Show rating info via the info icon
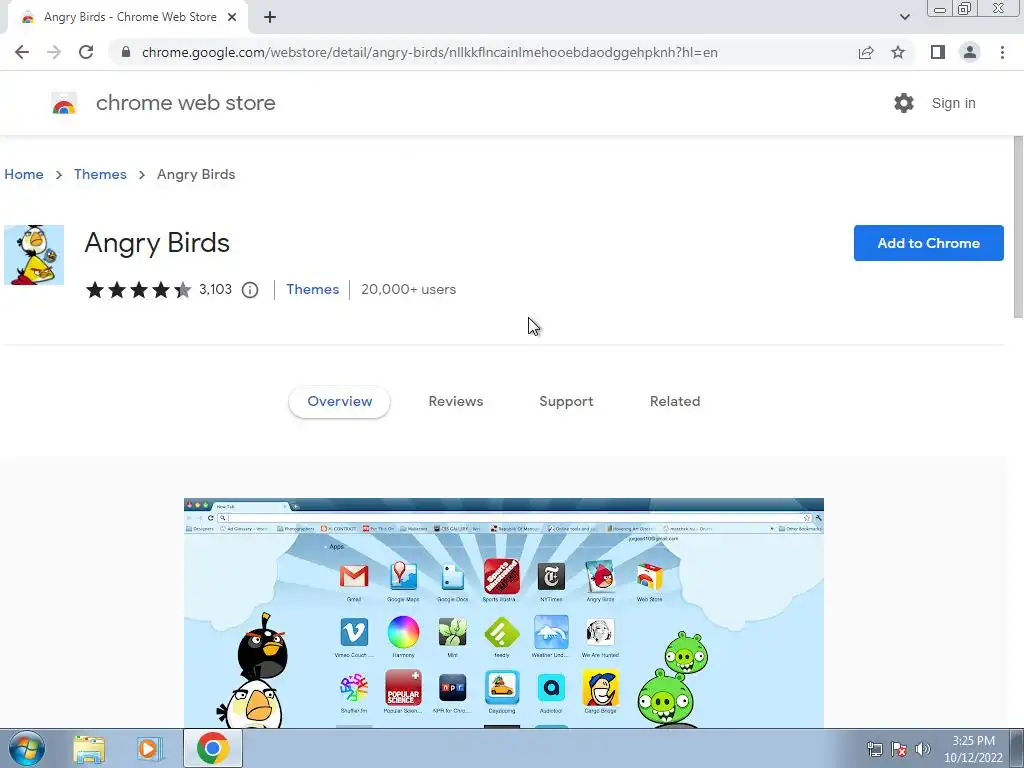Screen dimensions: 1024x768 pos(250,290)
